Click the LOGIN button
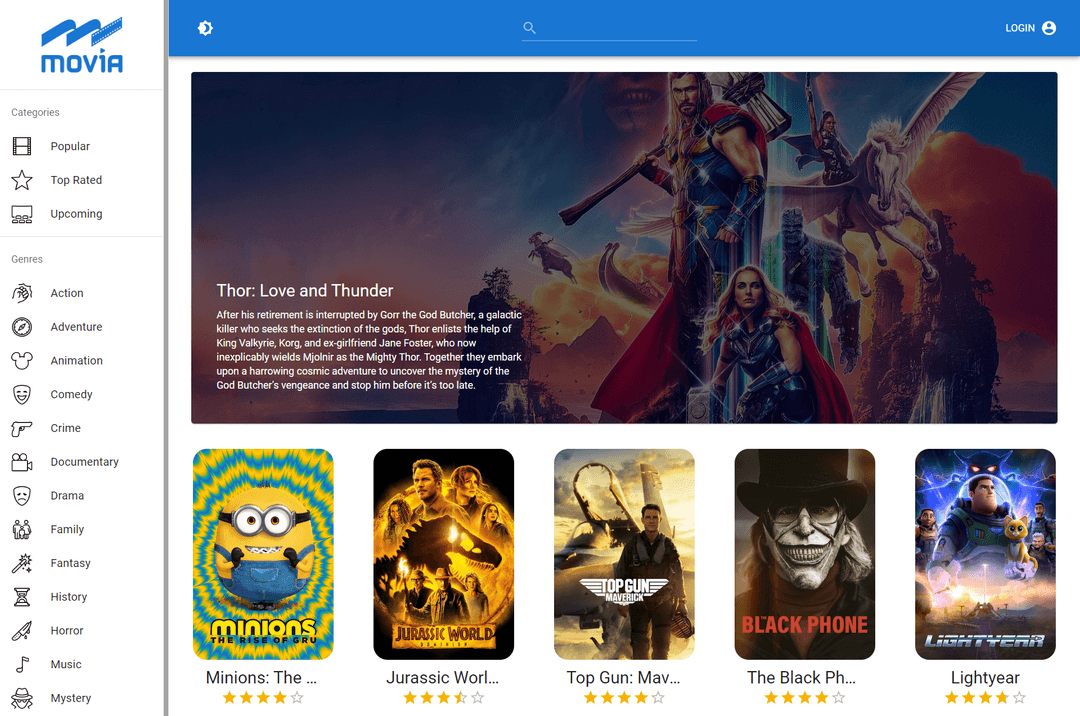The height and width of the screenshot is (716, 1080). tap(1030, 28)
